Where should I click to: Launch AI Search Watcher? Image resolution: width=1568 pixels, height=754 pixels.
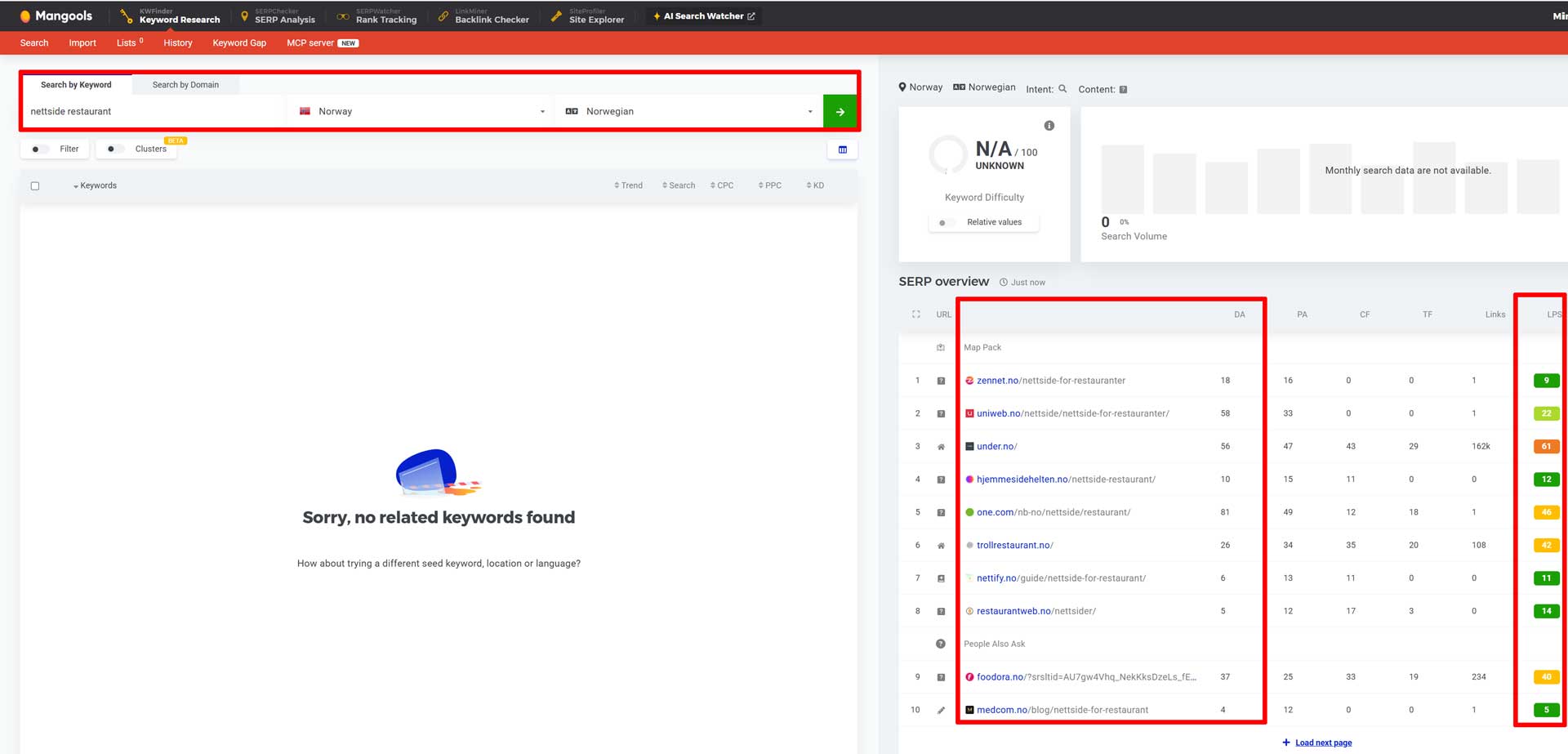[x=704, y=16]
